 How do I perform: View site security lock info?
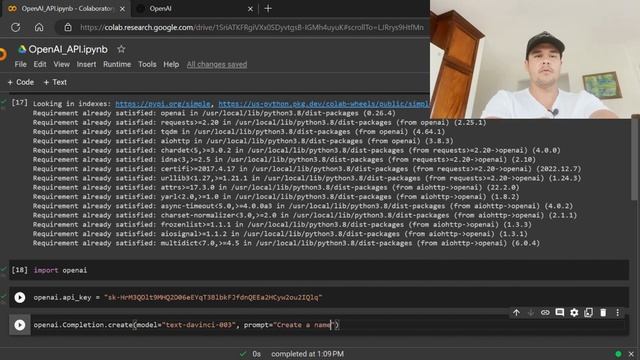tap(68, 27)
